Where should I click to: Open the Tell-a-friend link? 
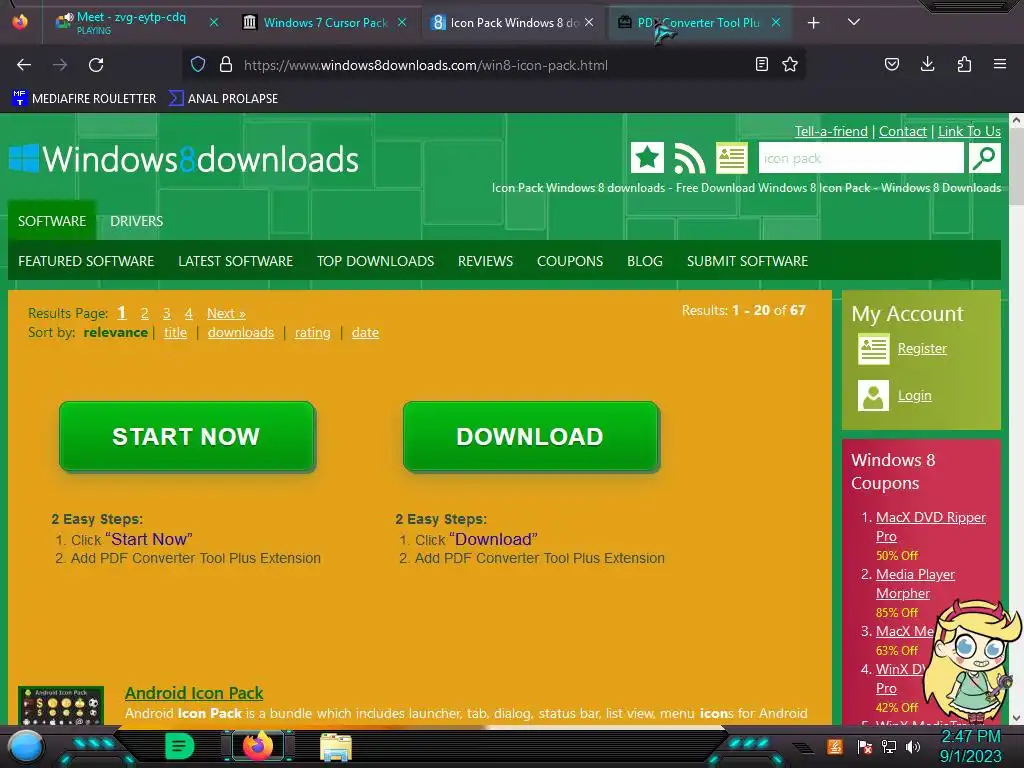point(831,131)
